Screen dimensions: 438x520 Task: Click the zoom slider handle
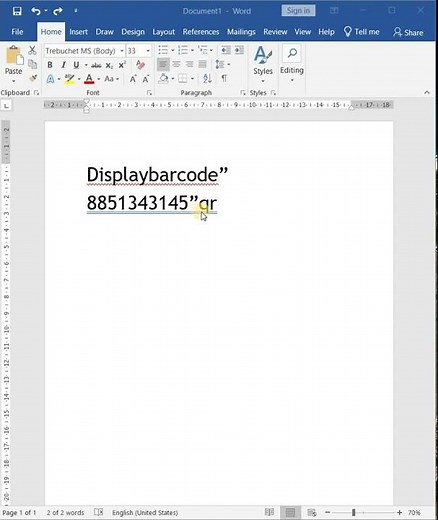point(353,512)
